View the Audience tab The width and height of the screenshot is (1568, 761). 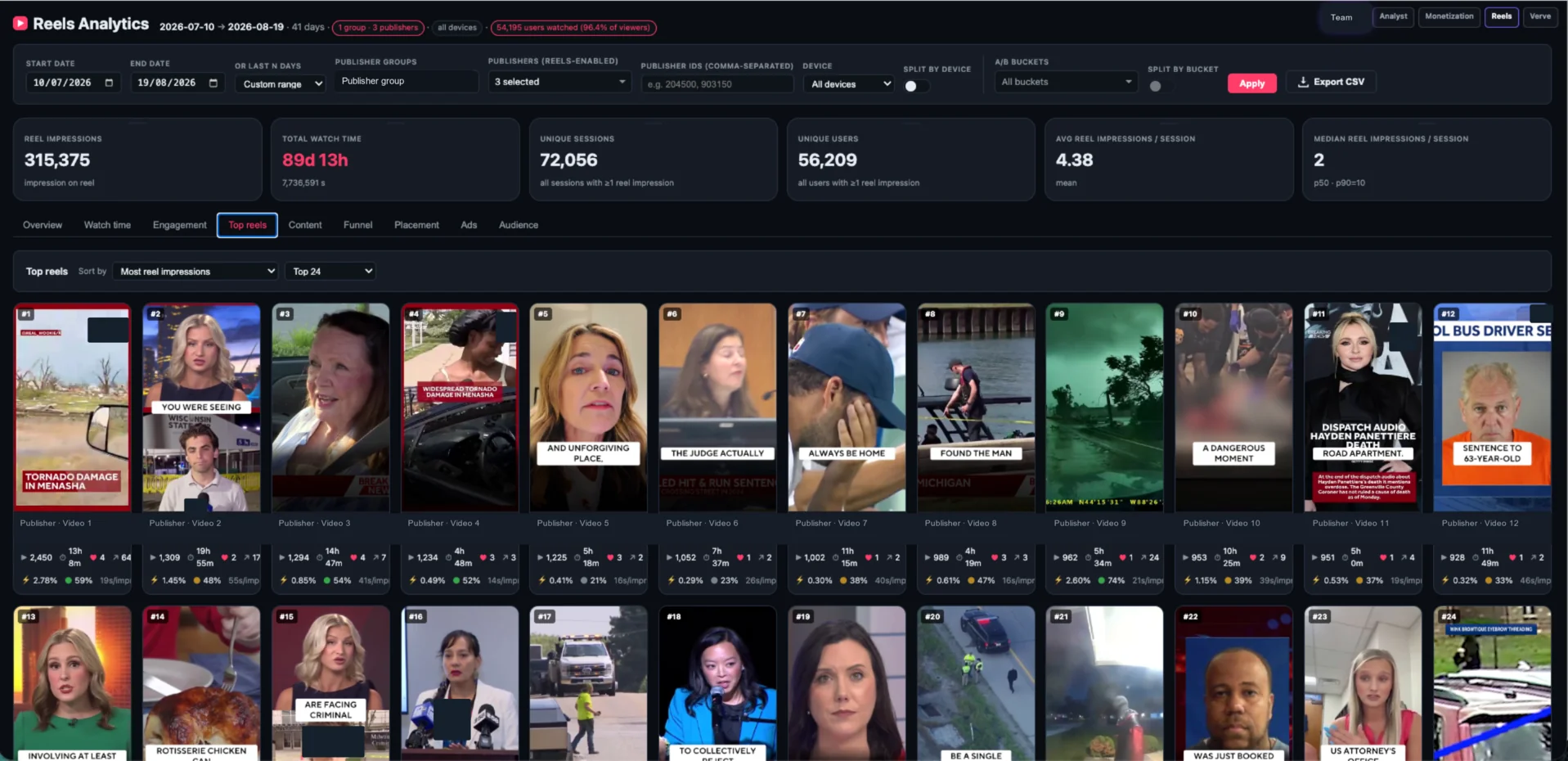[519, 225]
